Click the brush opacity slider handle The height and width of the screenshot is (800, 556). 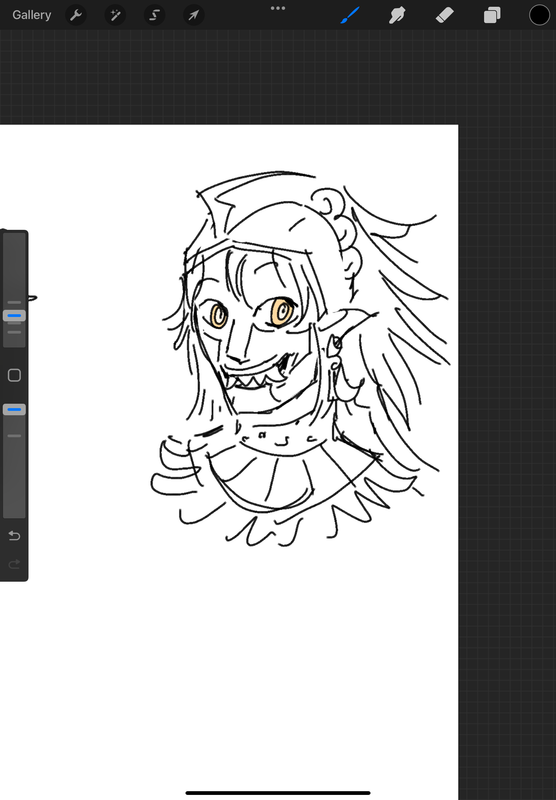tap(14, 410)
